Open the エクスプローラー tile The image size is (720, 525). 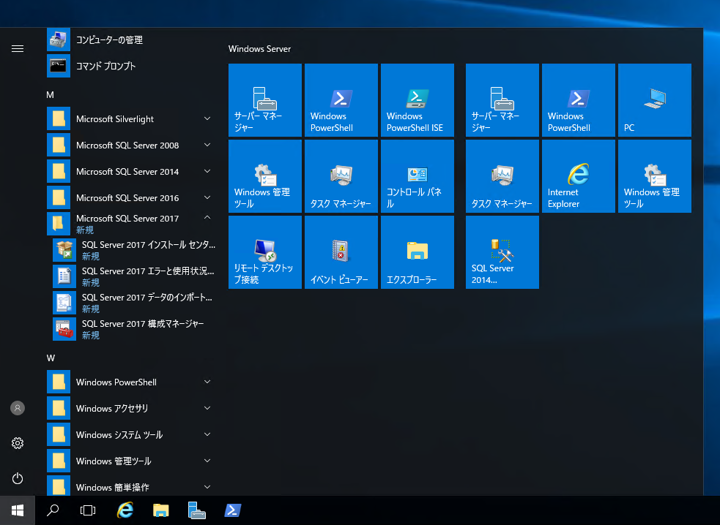(x=417, y=252)
